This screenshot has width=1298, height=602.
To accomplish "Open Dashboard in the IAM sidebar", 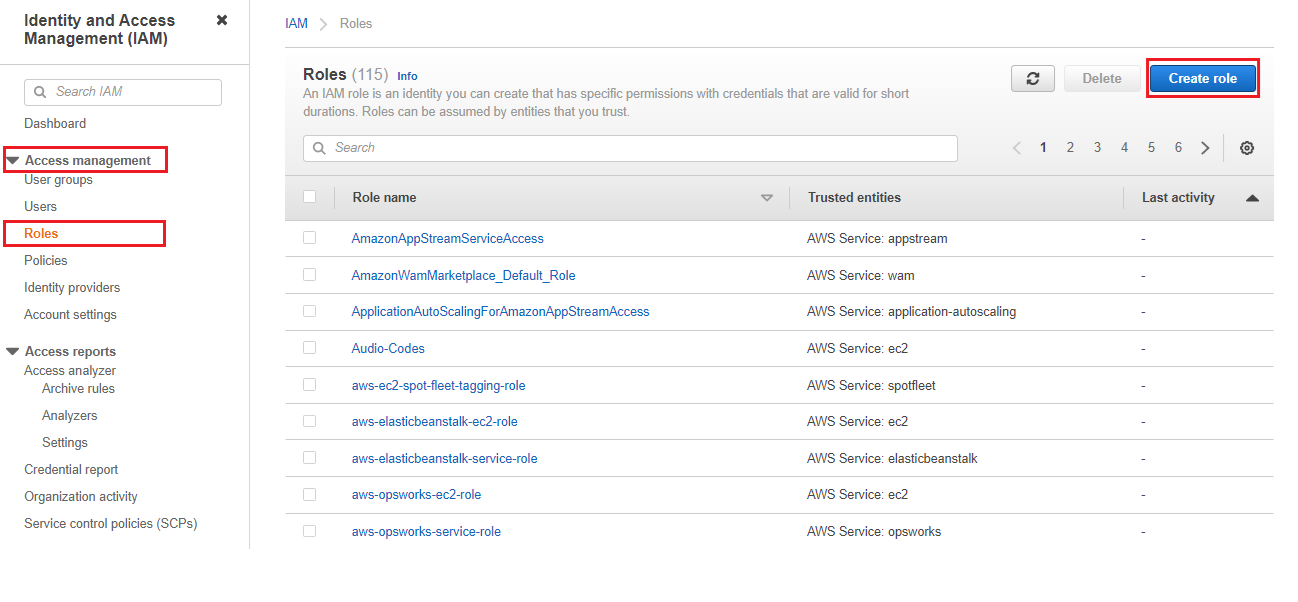I will point(55,124).
